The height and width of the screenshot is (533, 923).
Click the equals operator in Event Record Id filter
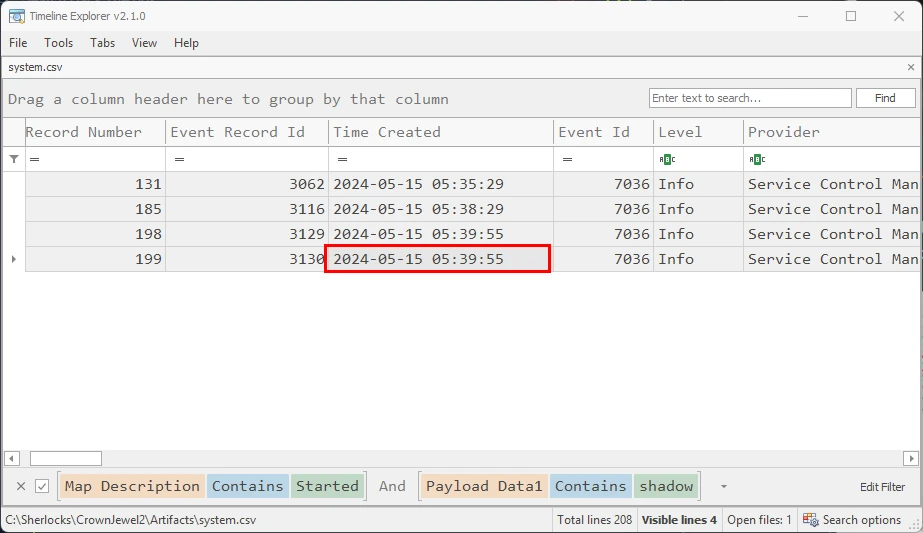pyautogui.click(x=180, y=160)
